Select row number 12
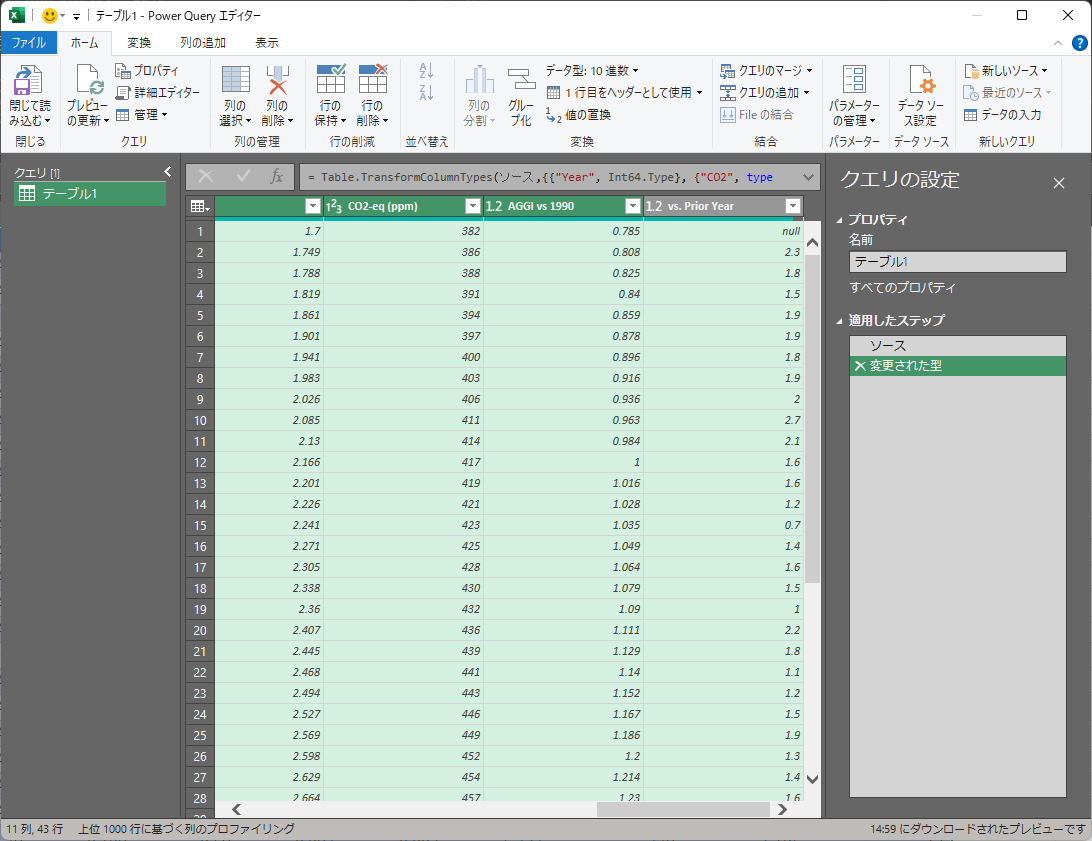This screenshot has height=841, width=1092. (200, 462)
